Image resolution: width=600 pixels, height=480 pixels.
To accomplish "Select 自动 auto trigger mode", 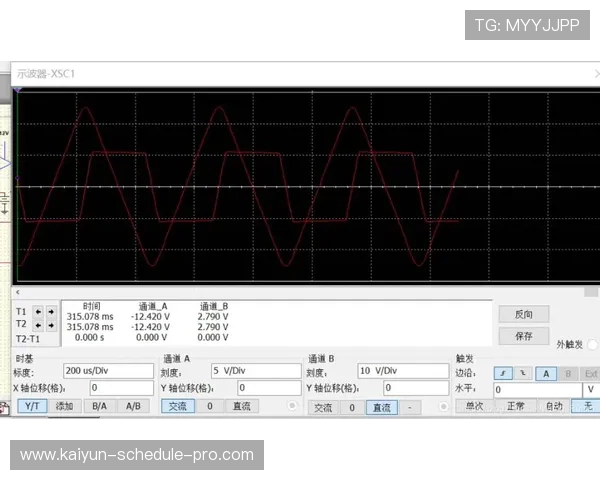I will coord(552,406).
